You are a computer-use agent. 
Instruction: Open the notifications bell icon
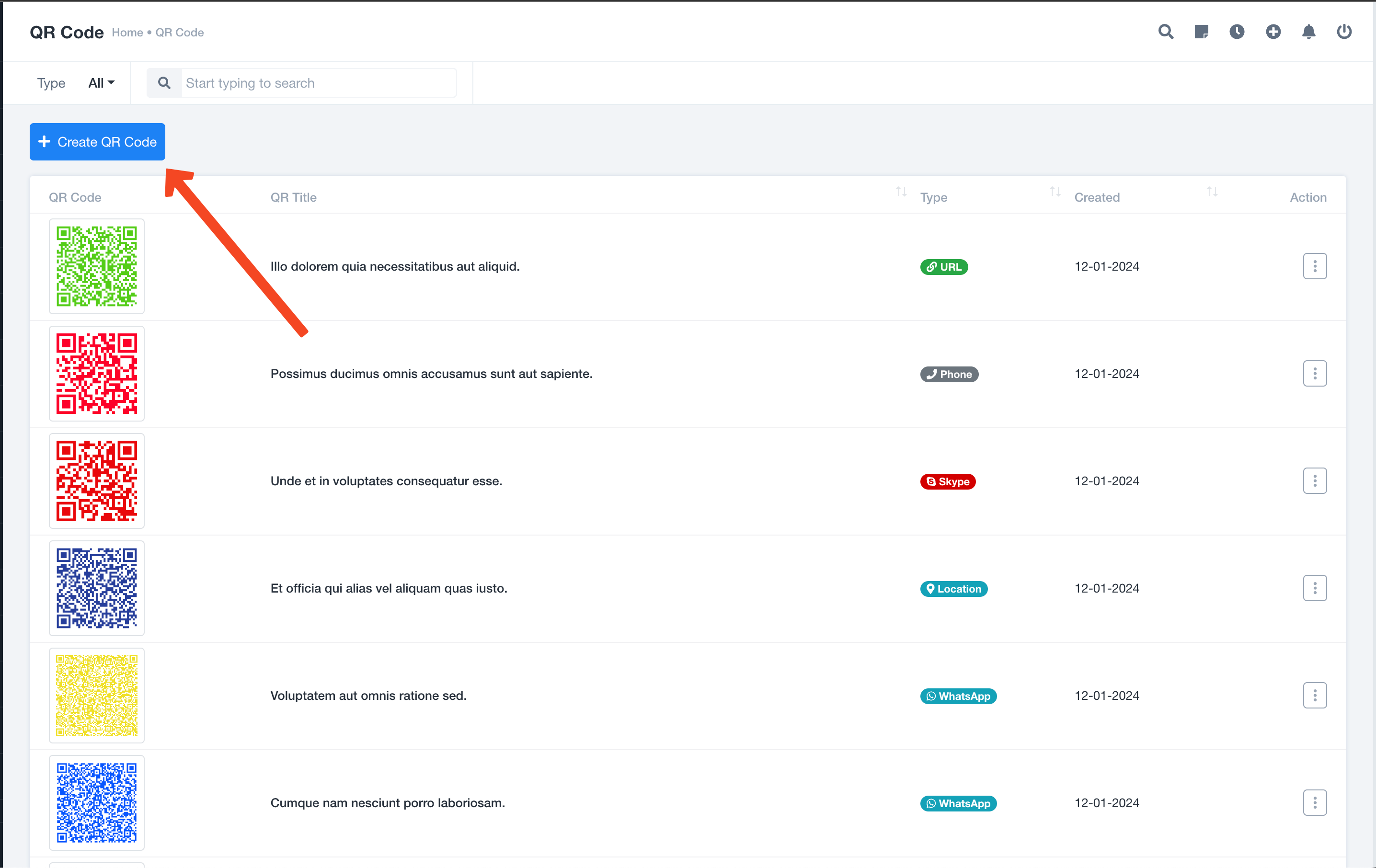click(1308, 32)
